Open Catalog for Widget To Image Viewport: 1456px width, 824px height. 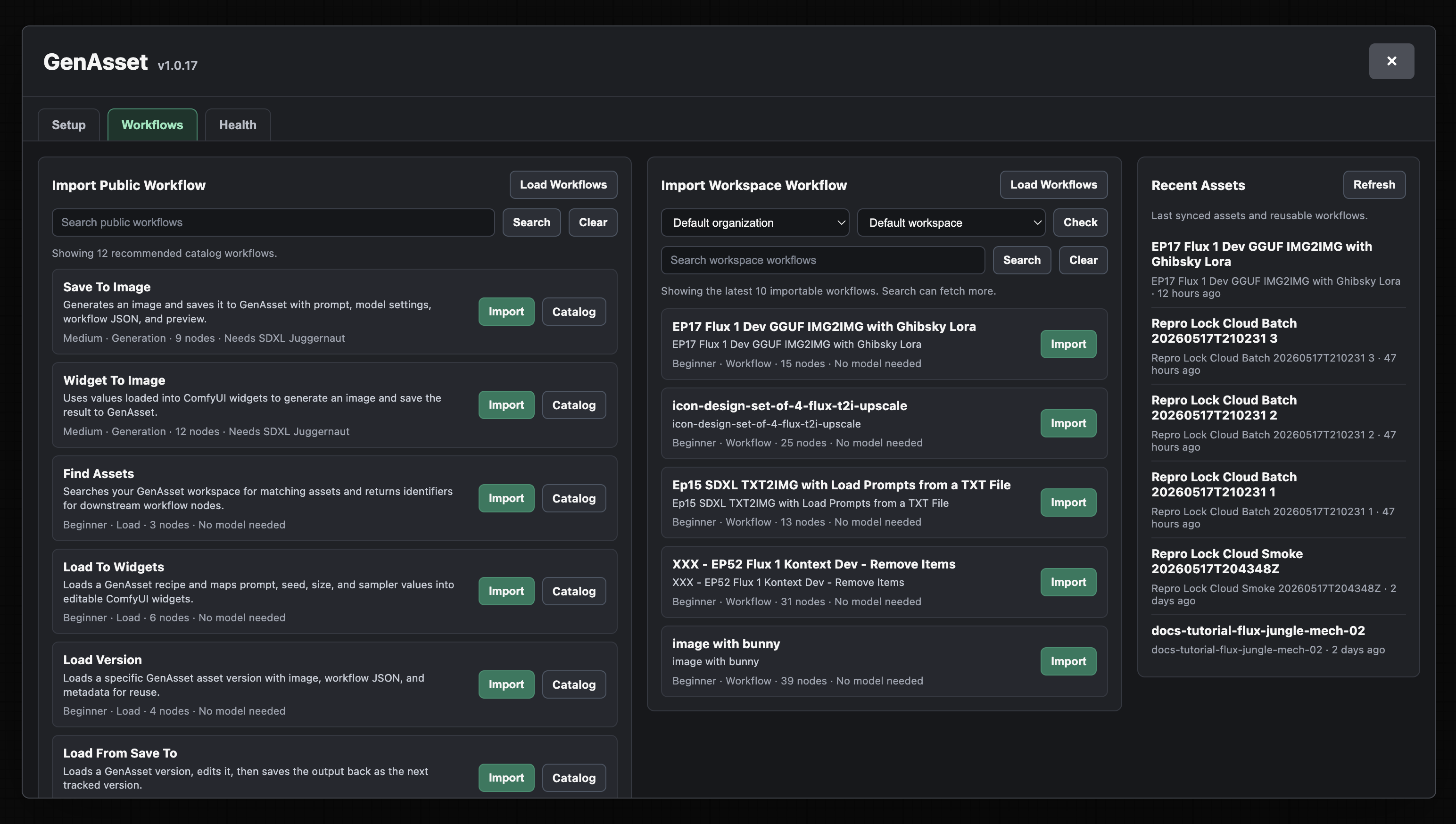(573, 405)
